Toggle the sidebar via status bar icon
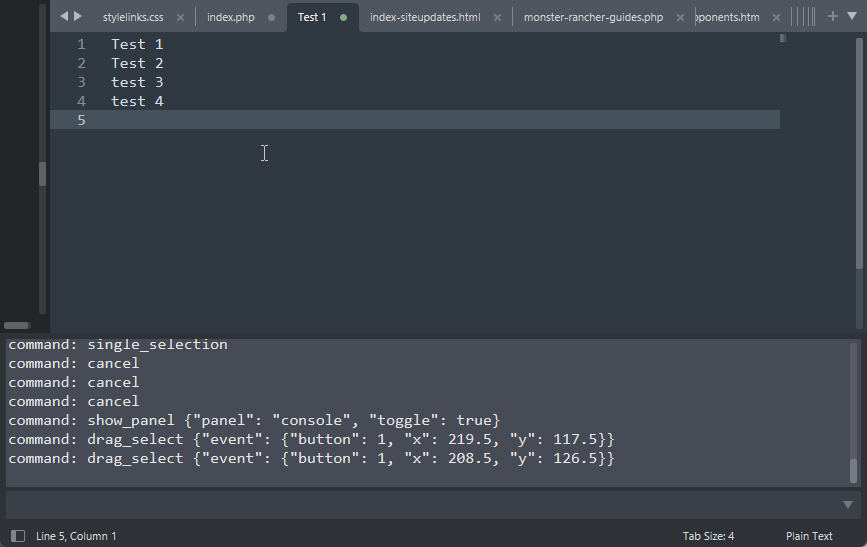 (x=17, y=536)
